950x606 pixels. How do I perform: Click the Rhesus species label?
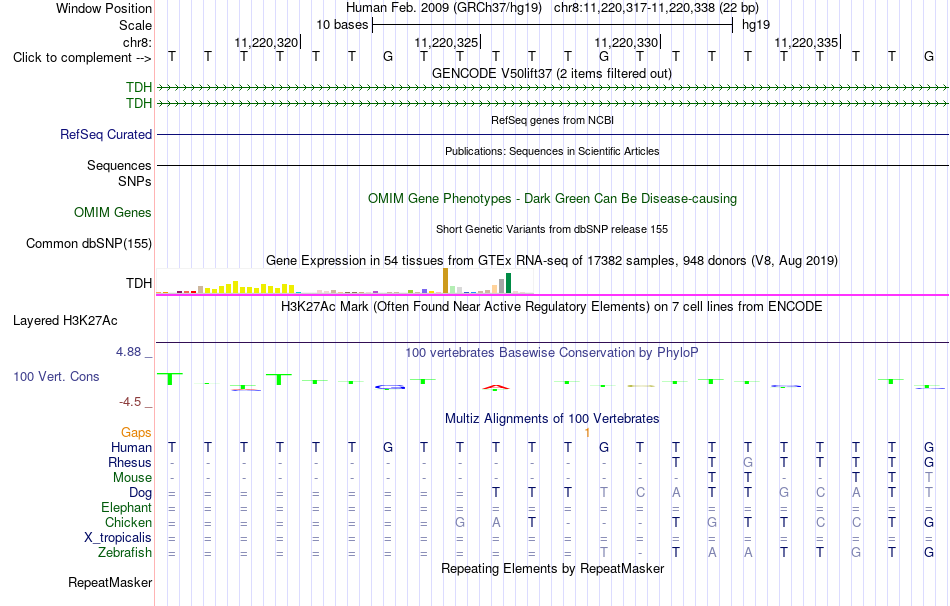[x=130, y=462]
